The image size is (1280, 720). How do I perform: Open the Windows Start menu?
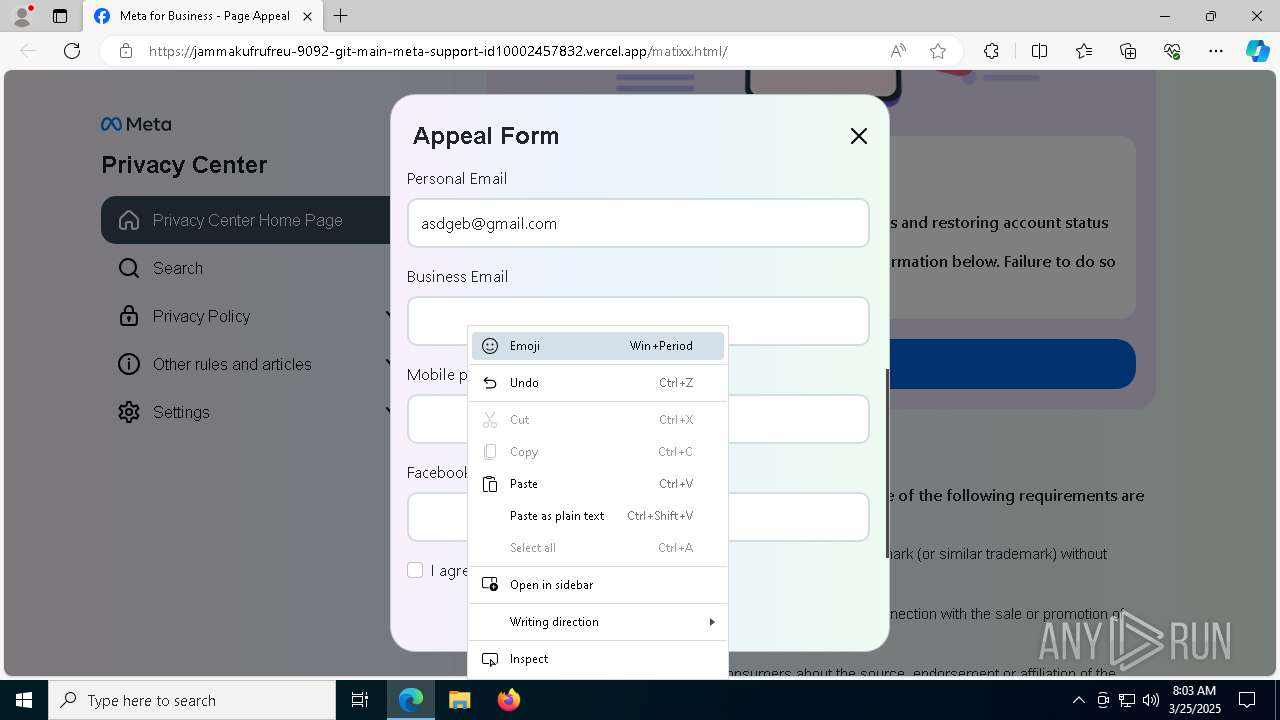pos(24,700)
